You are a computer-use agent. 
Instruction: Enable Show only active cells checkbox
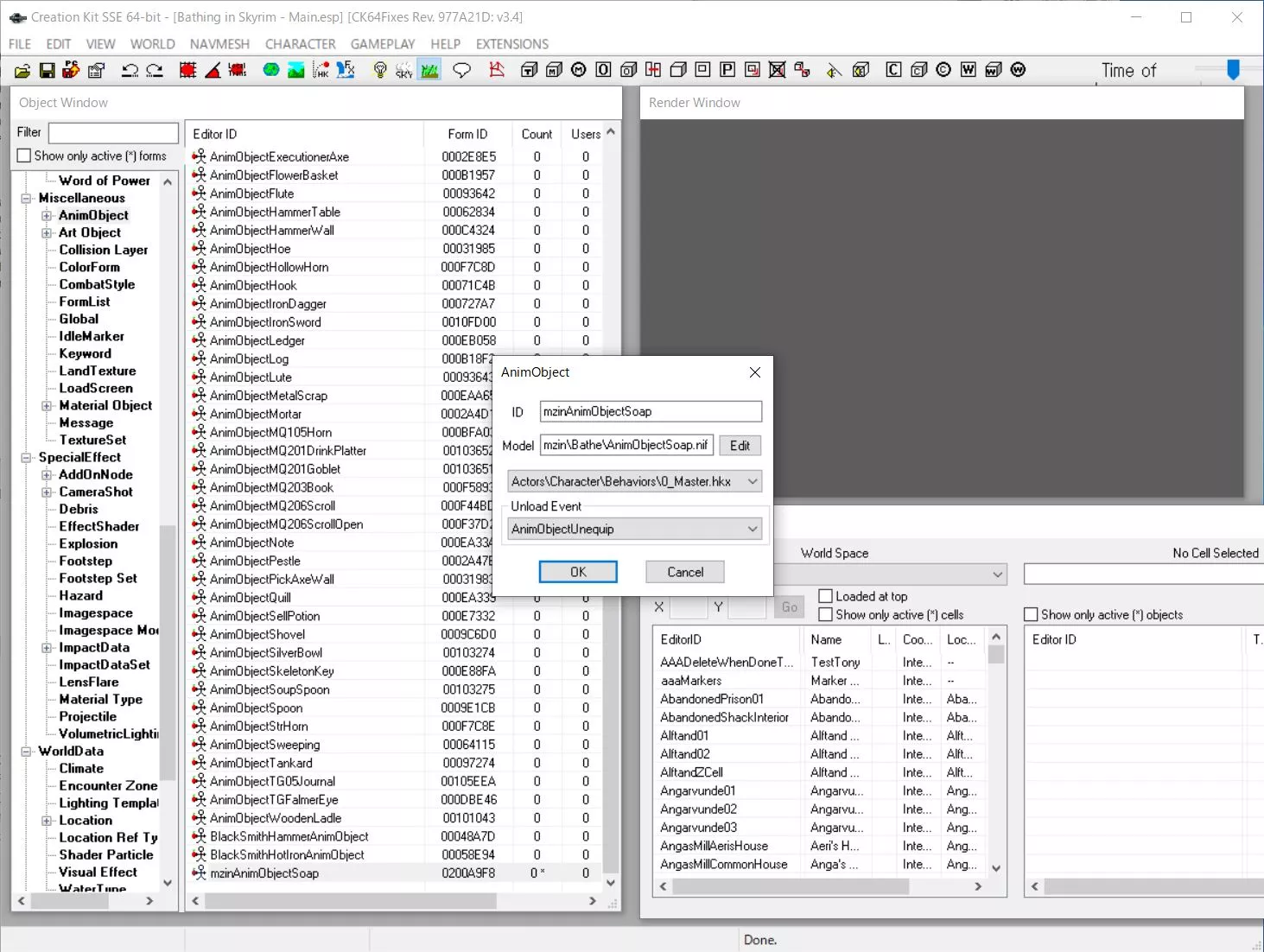click(825, 614)
